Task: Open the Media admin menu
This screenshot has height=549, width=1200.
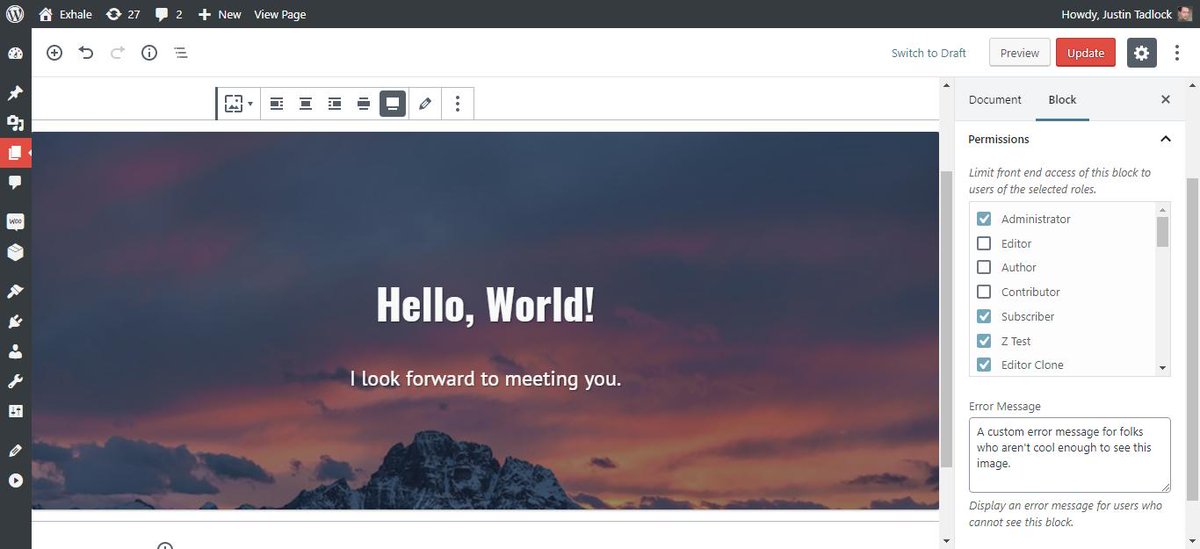Action: [x=15, y=123]
